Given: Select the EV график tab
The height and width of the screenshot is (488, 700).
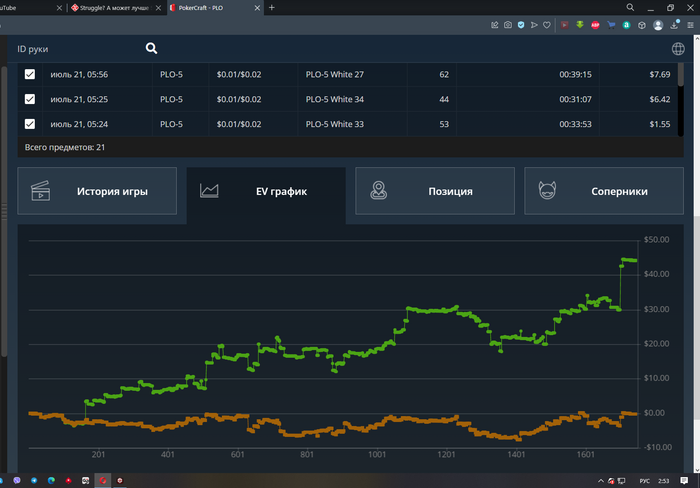Looking at the screenshot, I should click(x=266, y=190).
